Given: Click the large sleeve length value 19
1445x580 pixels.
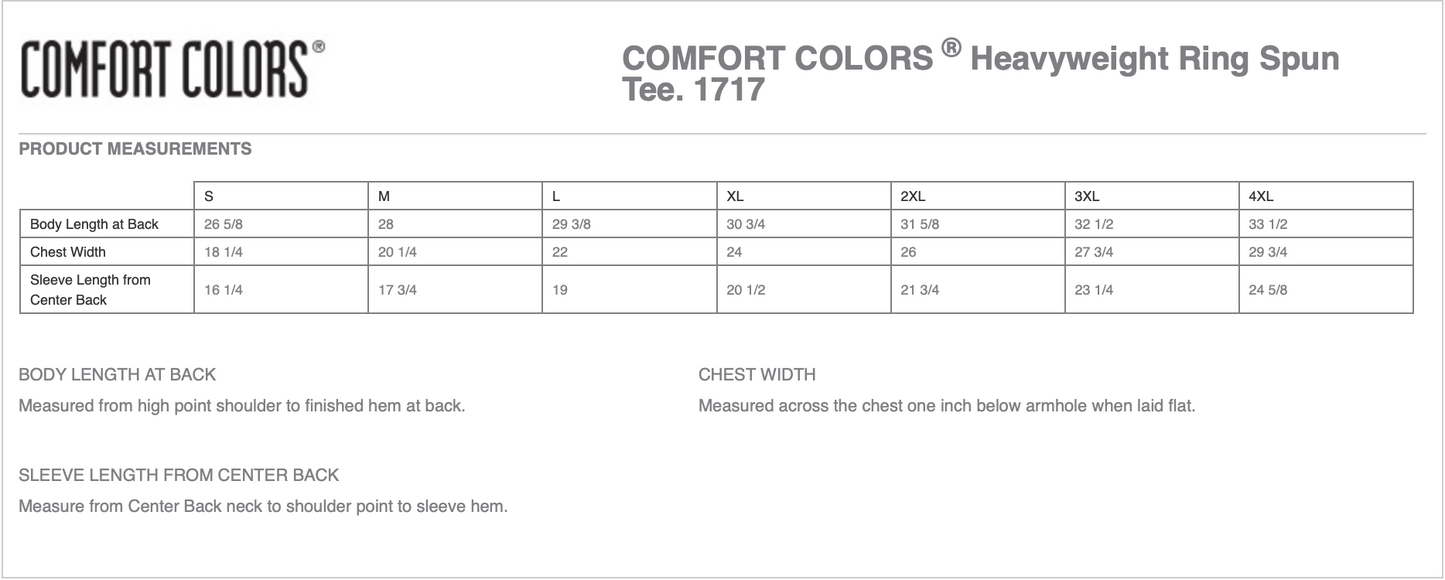Looking at the screenshot, I should [560, 290].
